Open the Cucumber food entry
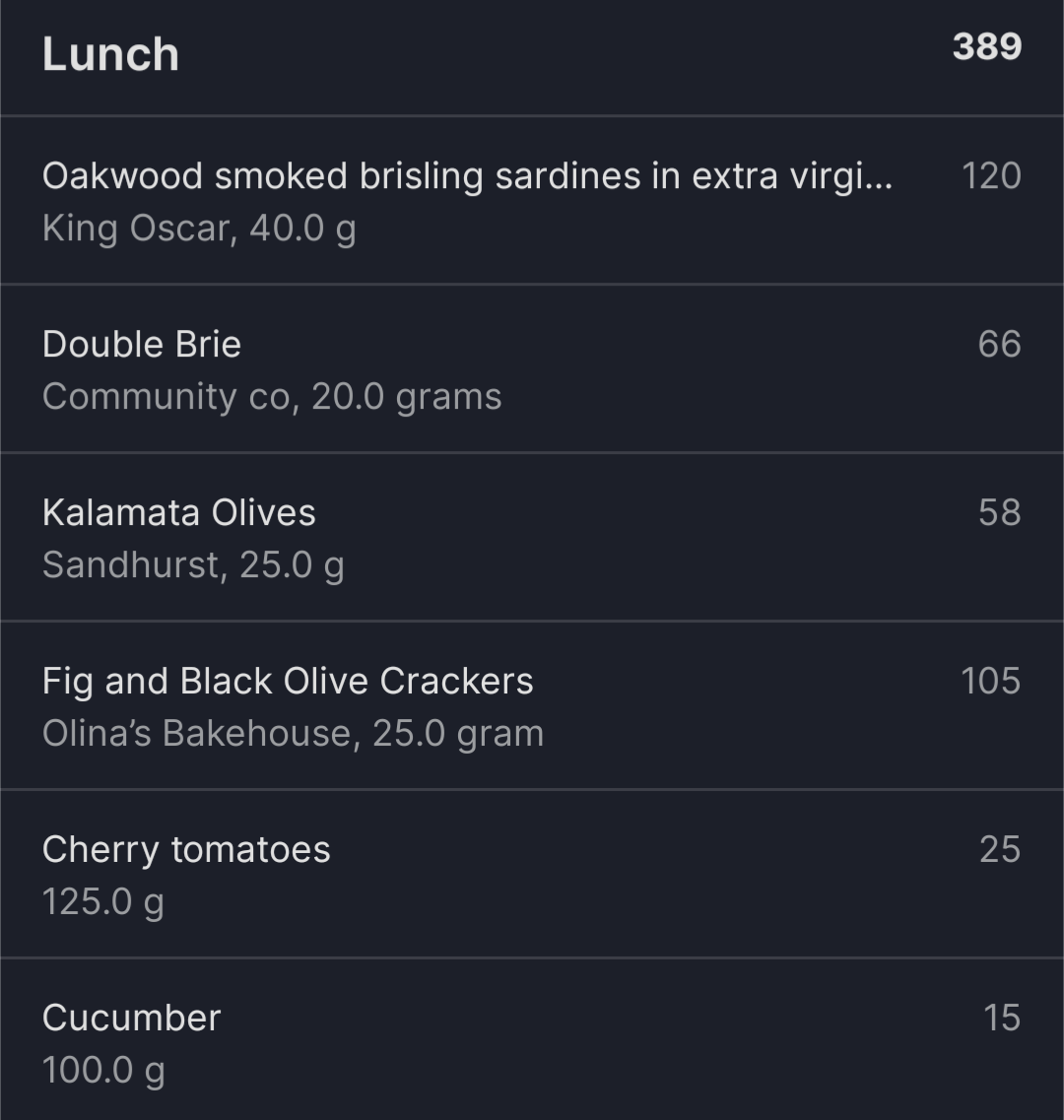 point(532,1040)
